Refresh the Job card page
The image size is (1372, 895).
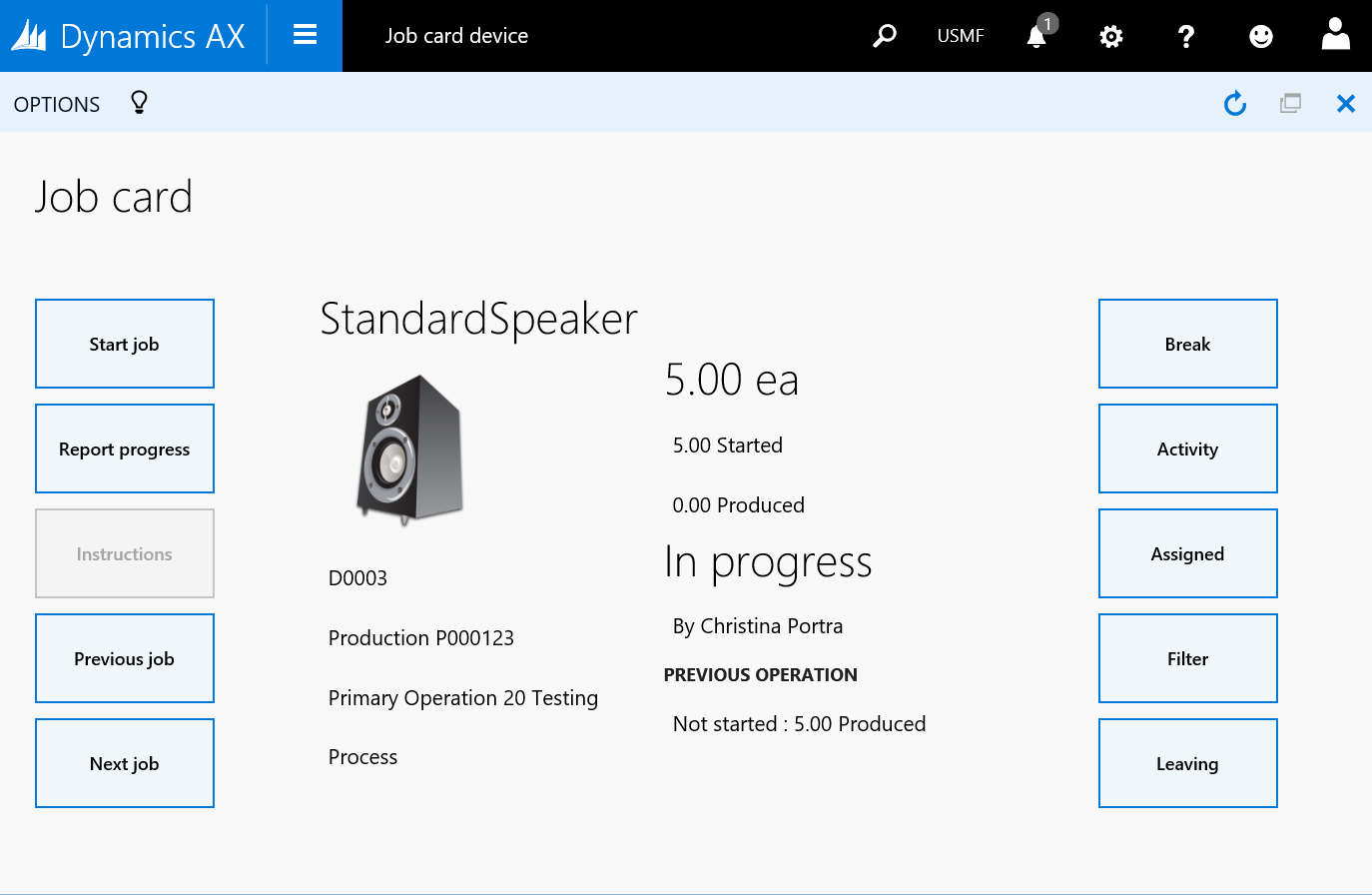click(1235, 103)
